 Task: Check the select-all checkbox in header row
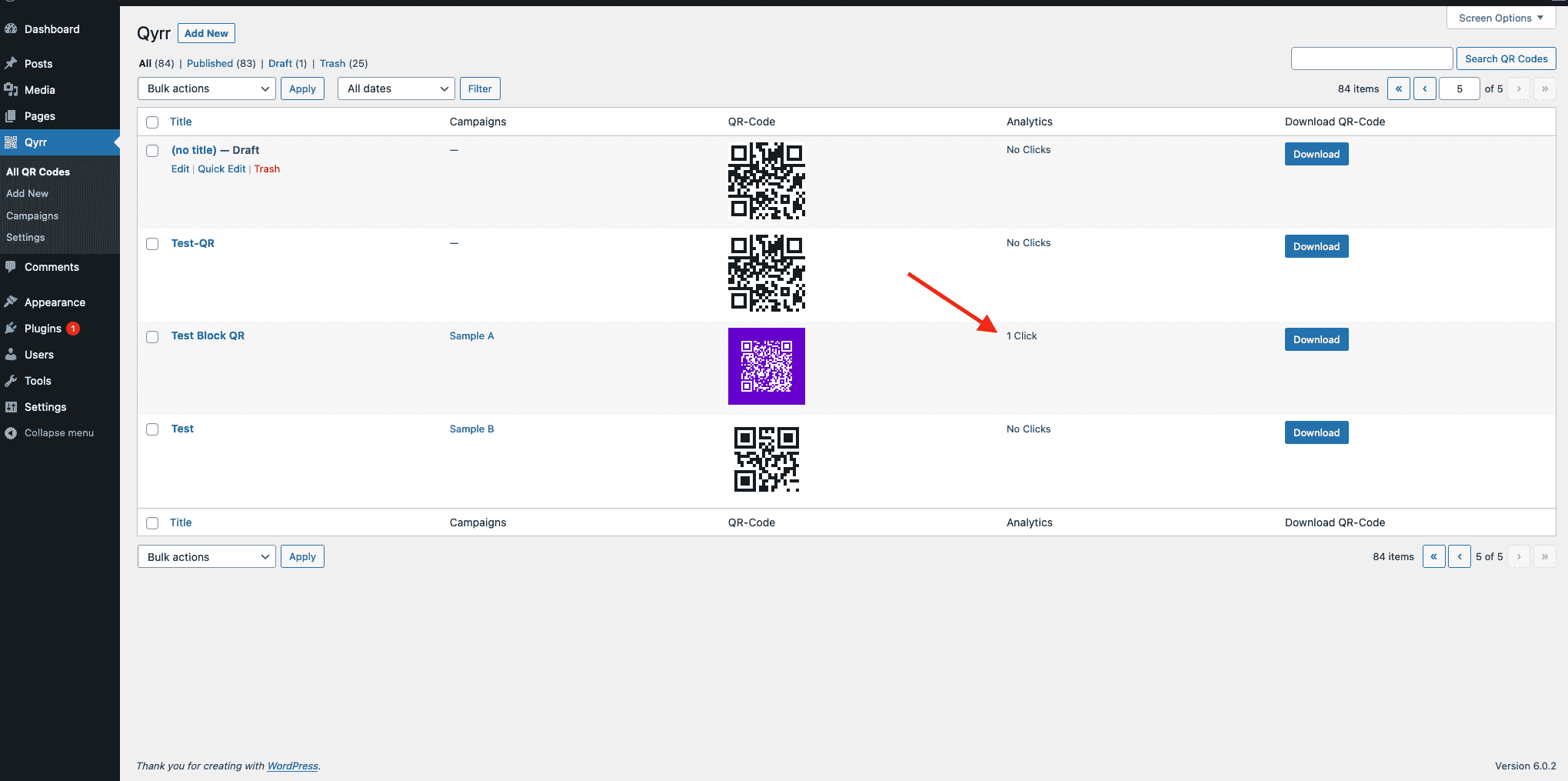tap(152, 122)
